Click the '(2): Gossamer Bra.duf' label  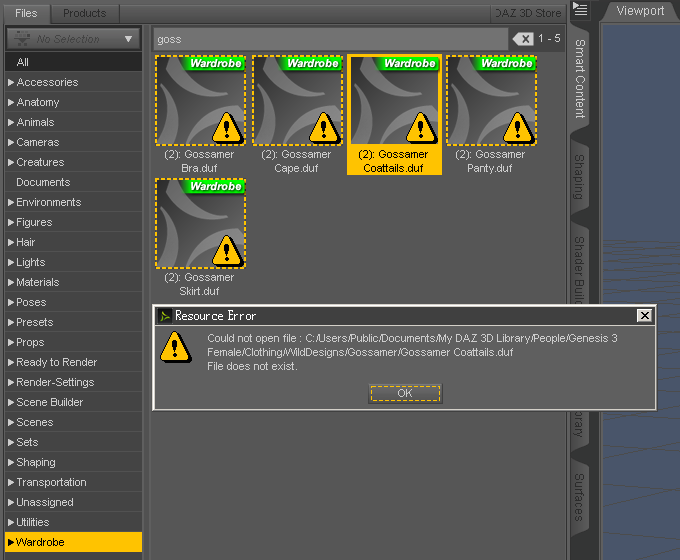pyautogui.click(x=199, y=161)
